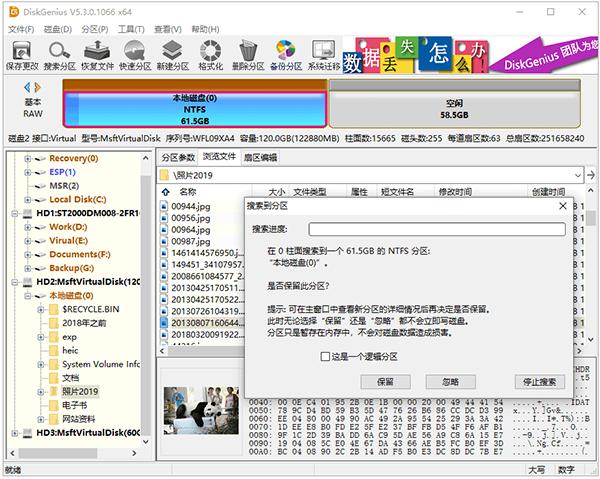
Task: Click the 保留 button in dialog
Action: point(385,381)
